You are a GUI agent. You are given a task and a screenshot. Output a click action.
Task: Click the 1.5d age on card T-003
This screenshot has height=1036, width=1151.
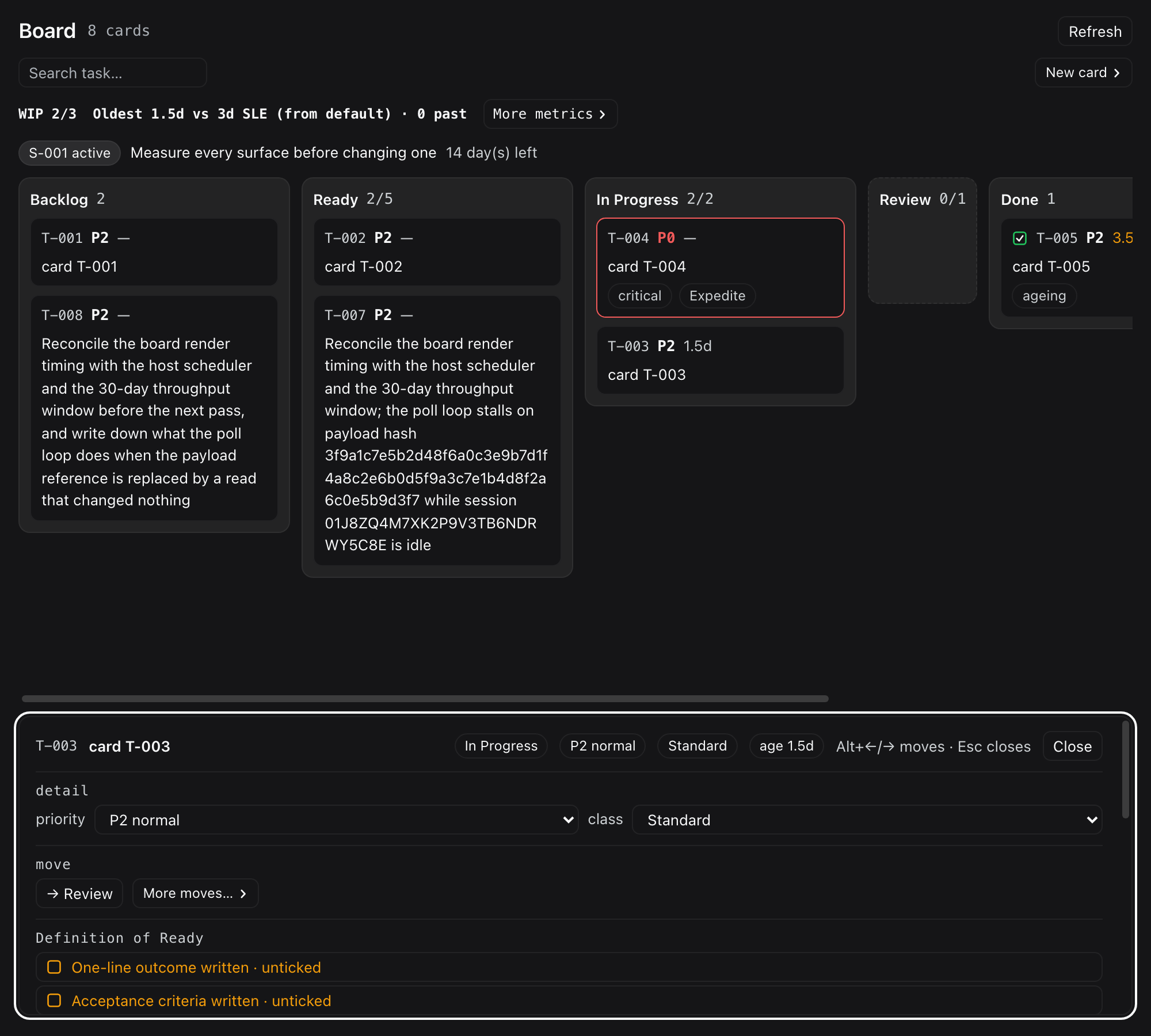pyautogui.click(x=698, y=346)
